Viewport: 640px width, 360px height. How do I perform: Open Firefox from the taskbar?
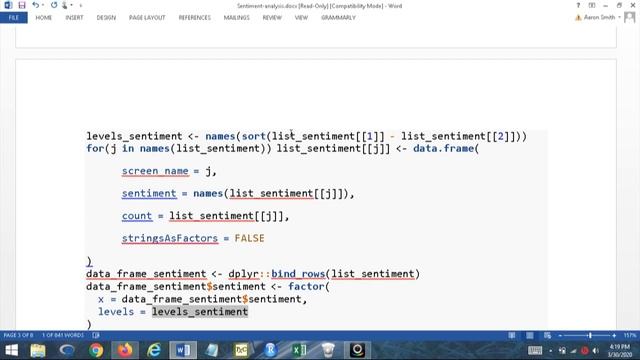coord(125,350)
